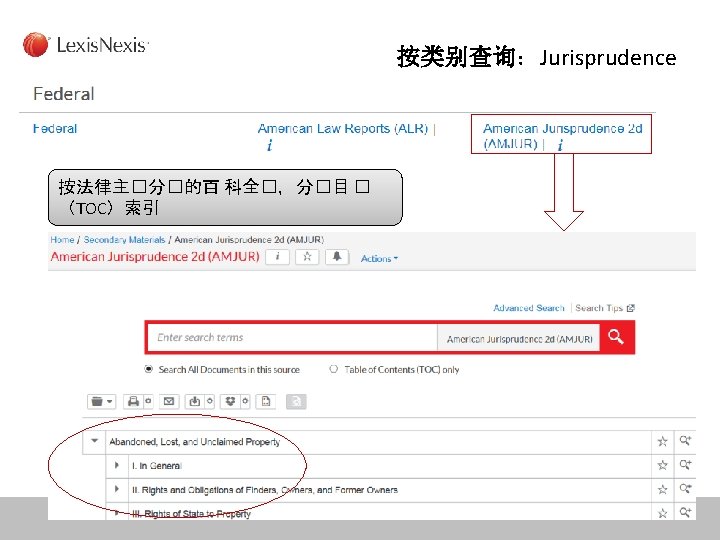Expand II. Rights and Obligations of Finders section
720x540 pixels.
pos(117,489)
